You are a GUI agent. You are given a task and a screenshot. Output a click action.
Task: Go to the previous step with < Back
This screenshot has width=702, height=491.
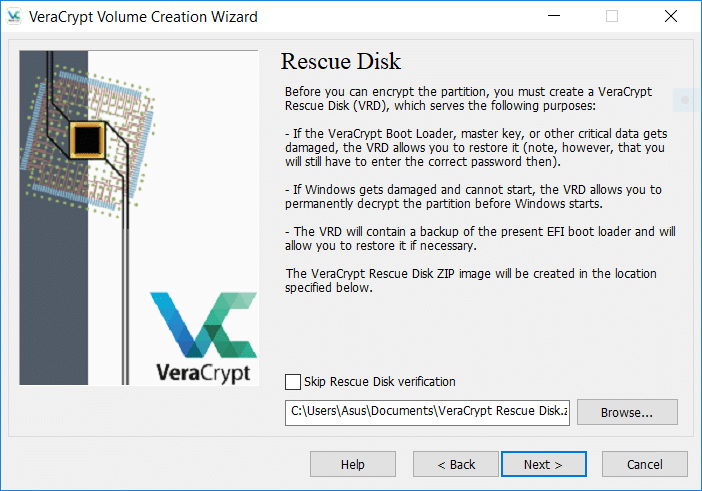coord(456,464)
